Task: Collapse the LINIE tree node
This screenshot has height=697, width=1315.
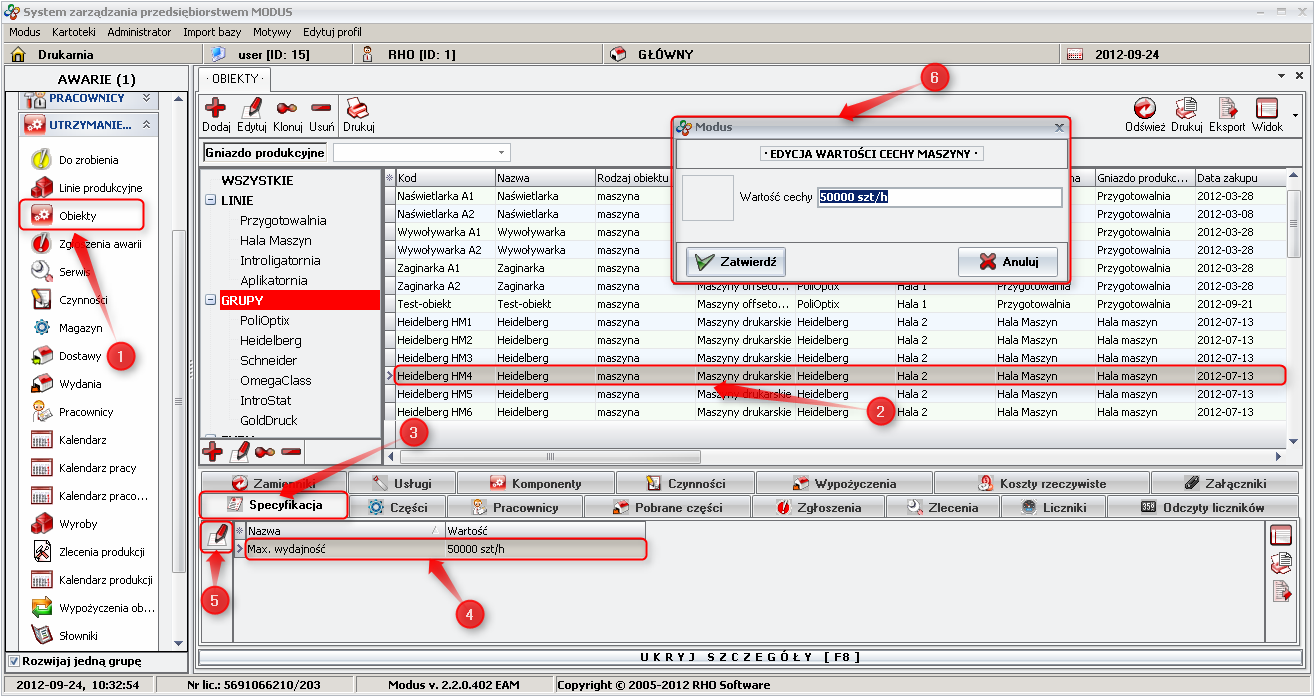Action: pyautogui.click(x=211, y=200)
